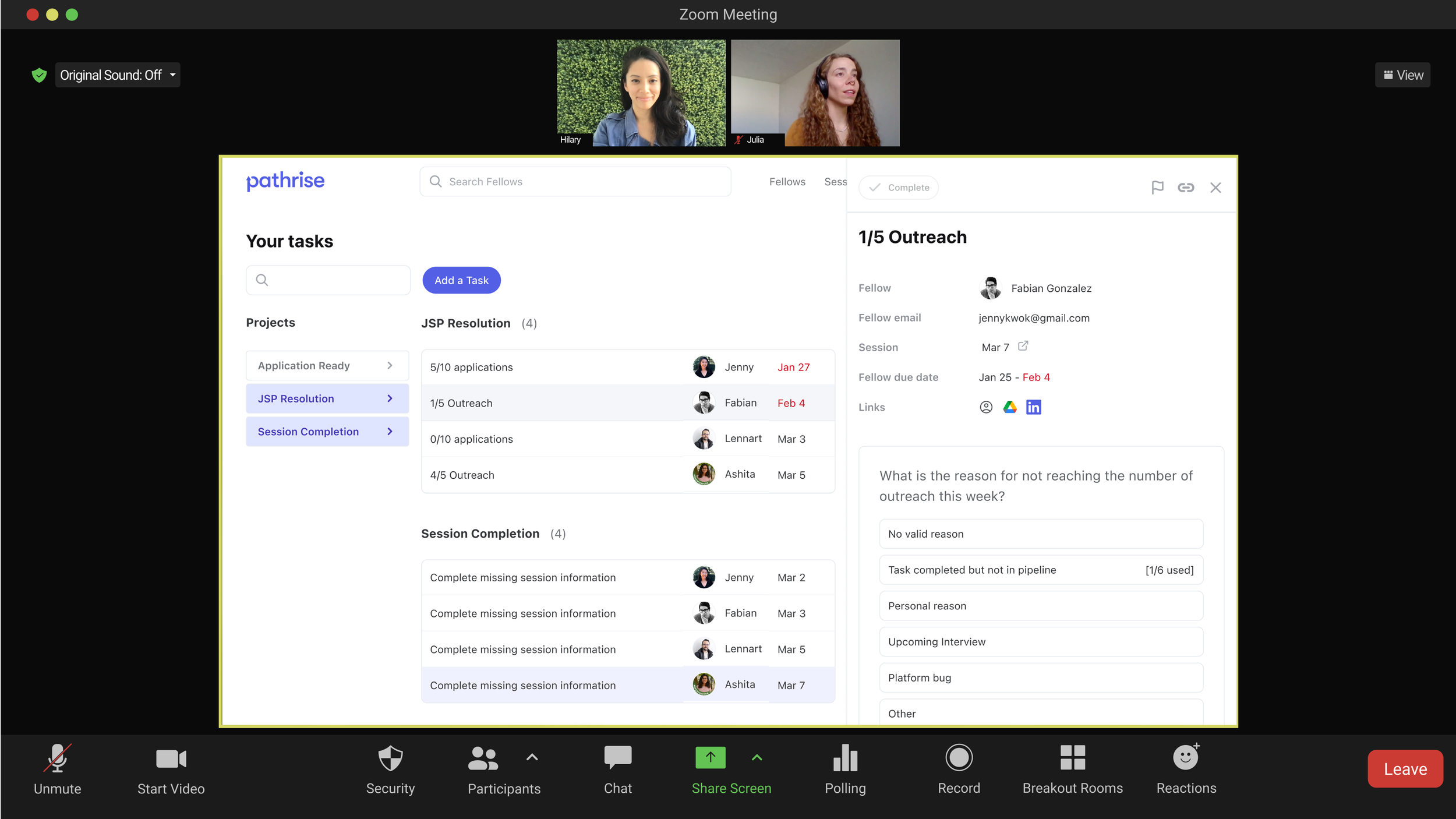The height and width of the screenshot is (819, 1456).
Task: Click the pathrise logo
Action: click(285, 181)
